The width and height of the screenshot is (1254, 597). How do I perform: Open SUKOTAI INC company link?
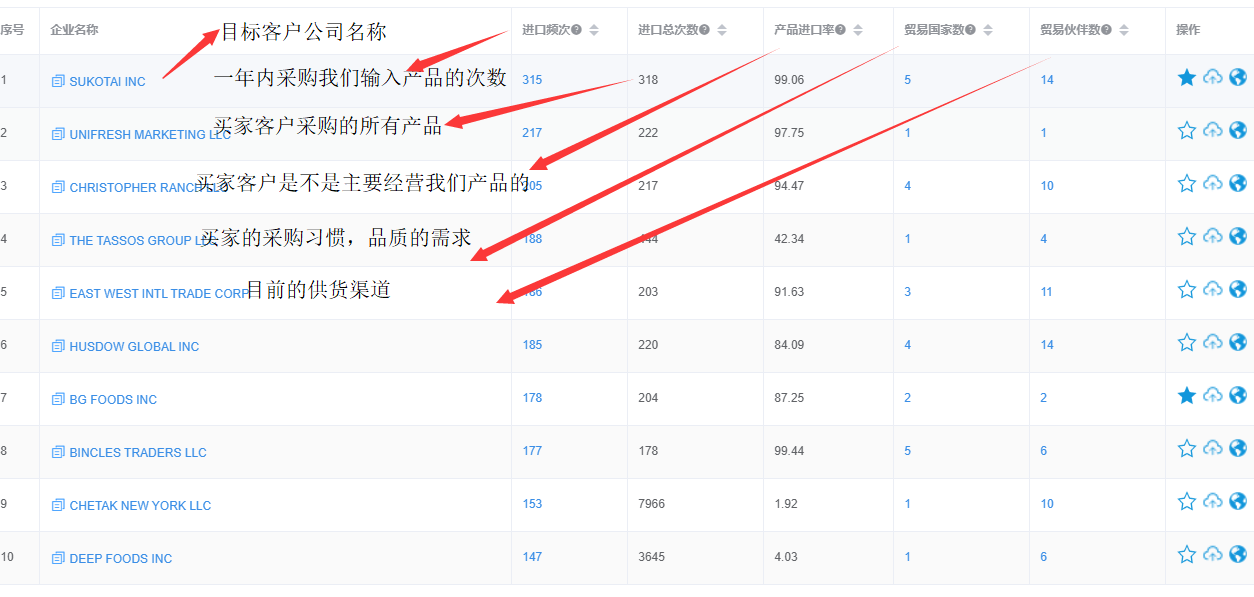tap(107, 81)
